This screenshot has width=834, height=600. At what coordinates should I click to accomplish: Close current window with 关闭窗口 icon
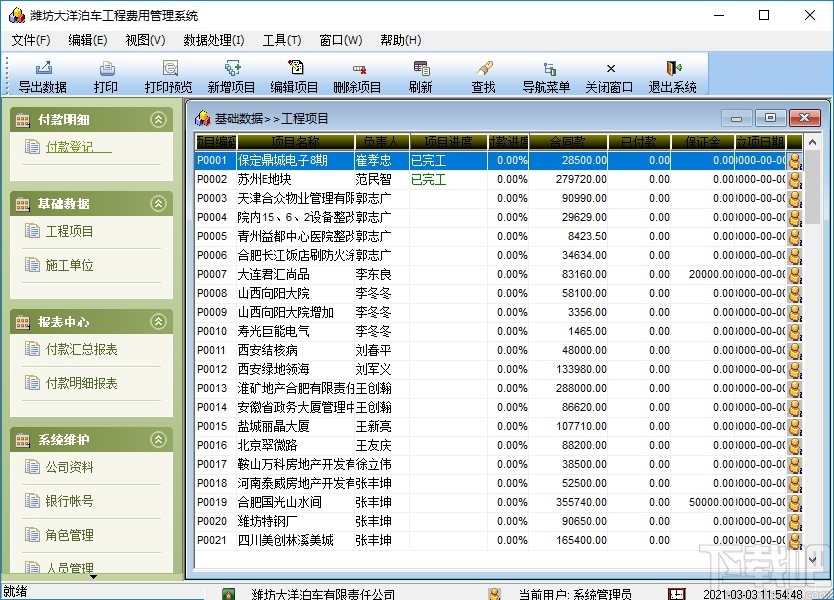click(608, 75)
